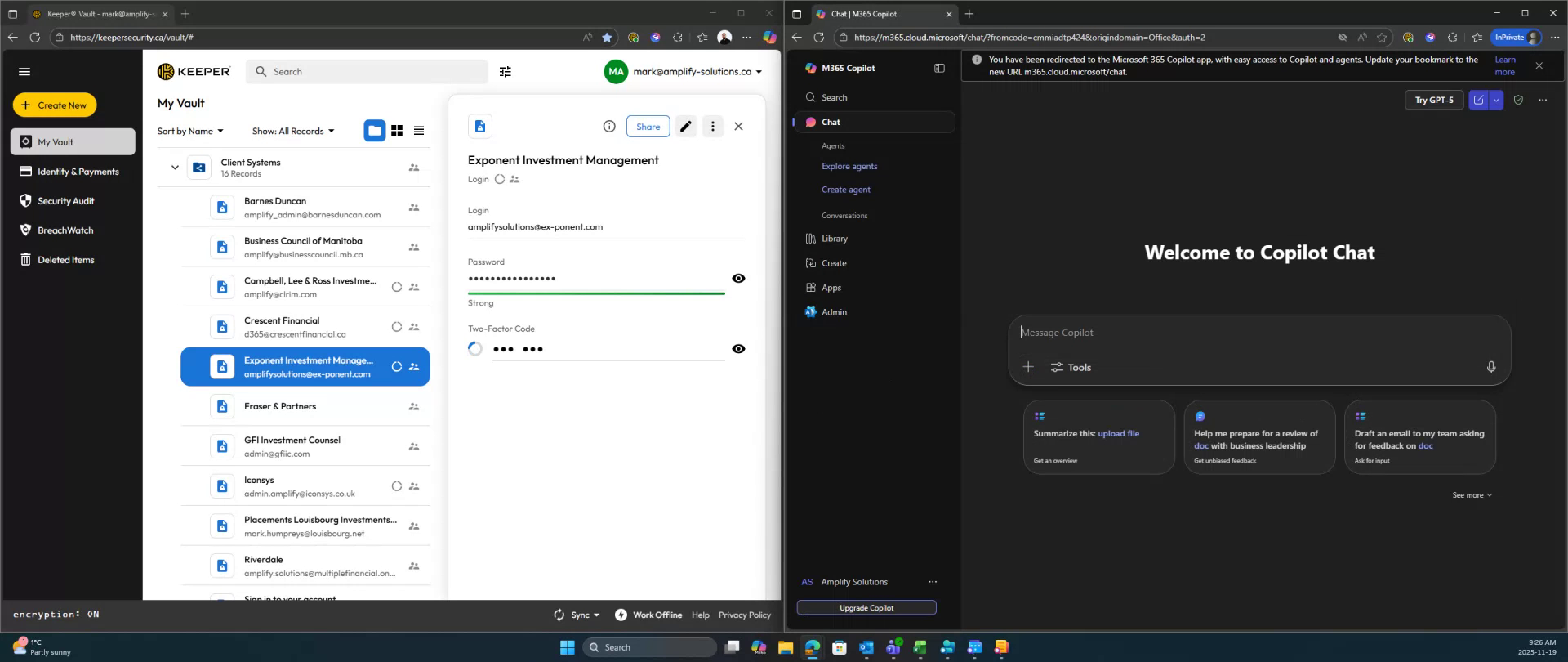Click the Sync icon in Keeper footer
The width and height of the screenshot is (1568, 662).
click(x=559, y=615)
